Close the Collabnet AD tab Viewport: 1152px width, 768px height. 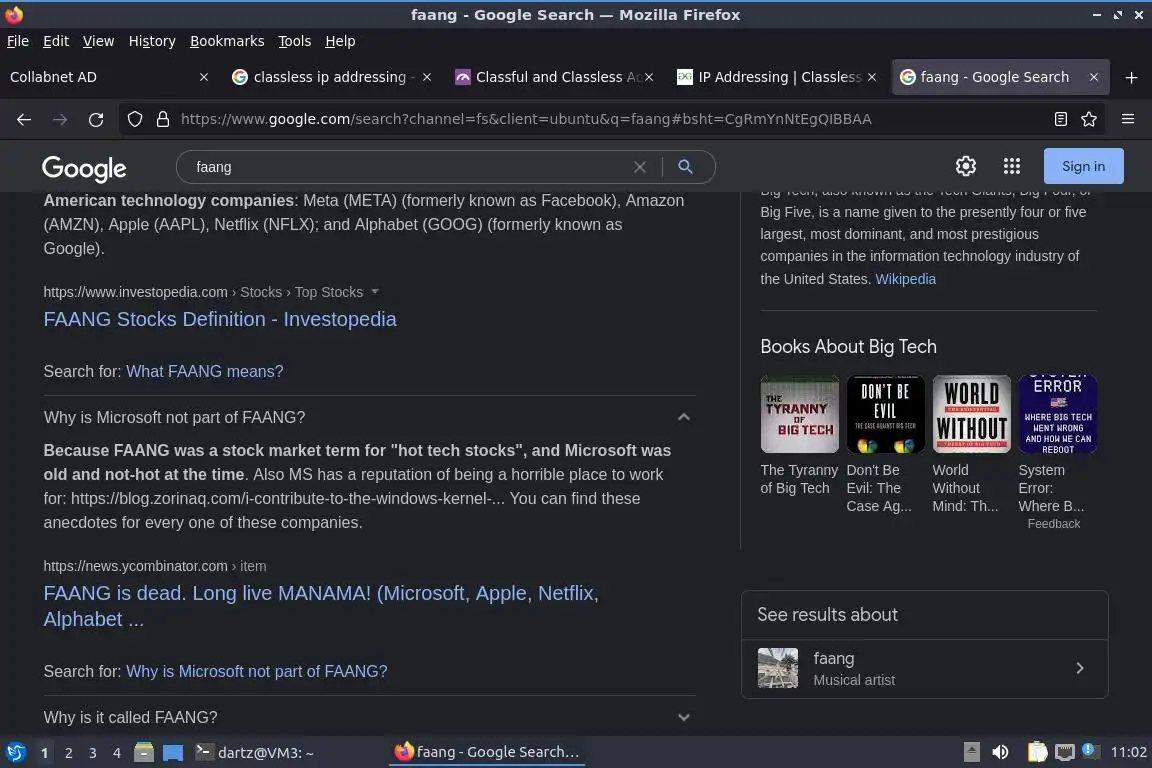coord(204,77)
